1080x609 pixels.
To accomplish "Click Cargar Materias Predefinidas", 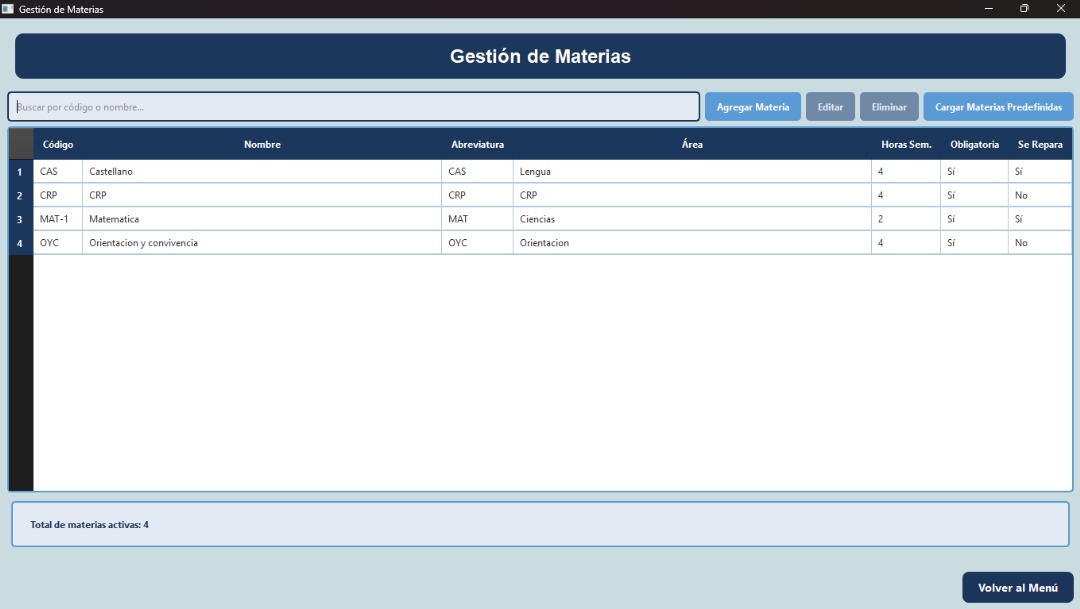I will (x=998, y=107).
